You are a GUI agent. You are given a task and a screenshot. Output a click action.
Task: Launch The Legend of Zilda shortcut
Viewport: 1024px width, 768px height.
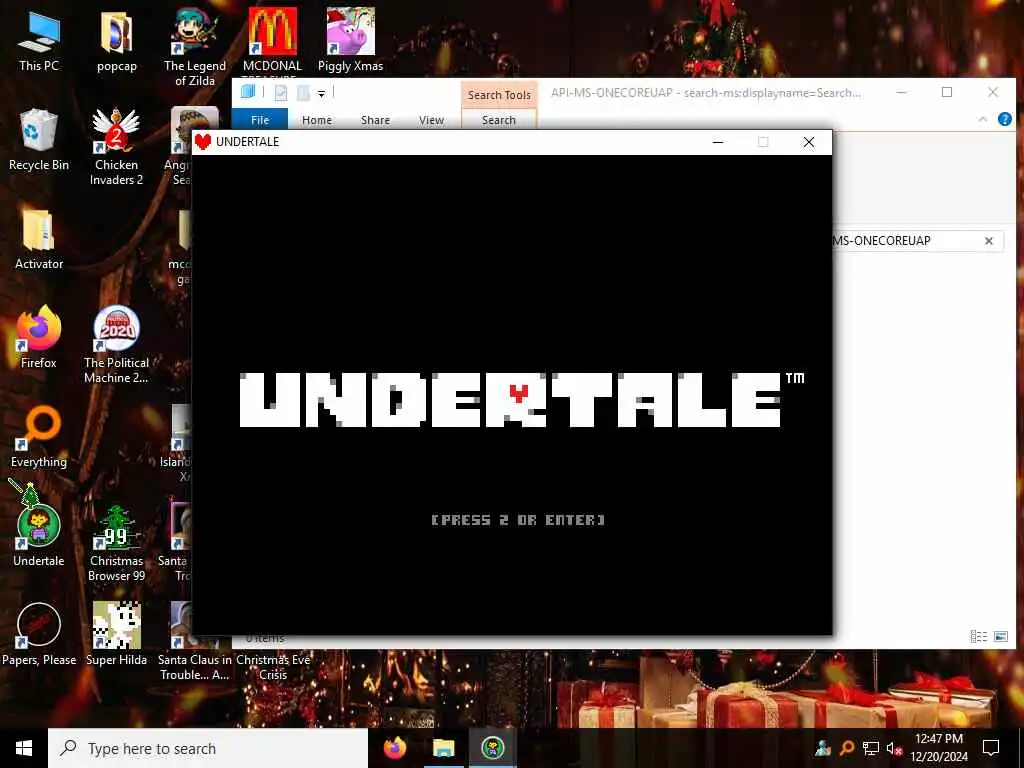coord(195,47)
